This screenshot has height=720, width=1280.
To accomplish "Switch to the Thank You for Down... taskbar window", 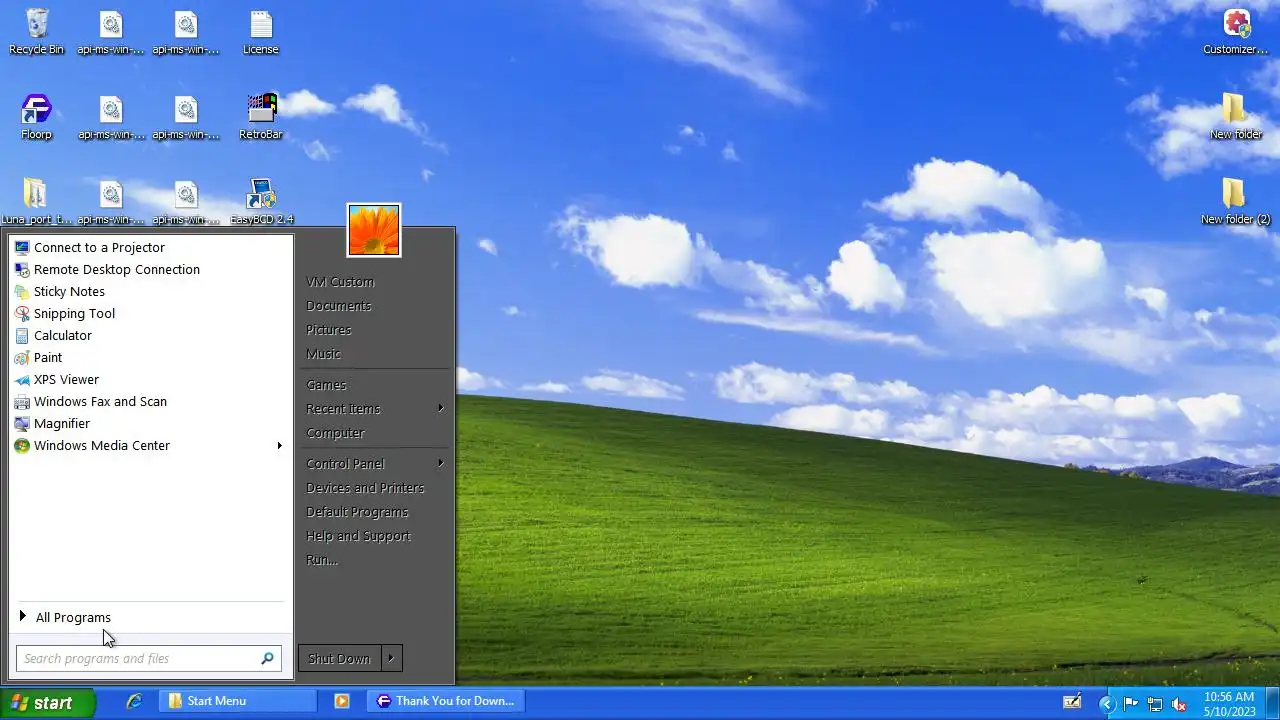I will pyautogui.click(x=445, y=701).
